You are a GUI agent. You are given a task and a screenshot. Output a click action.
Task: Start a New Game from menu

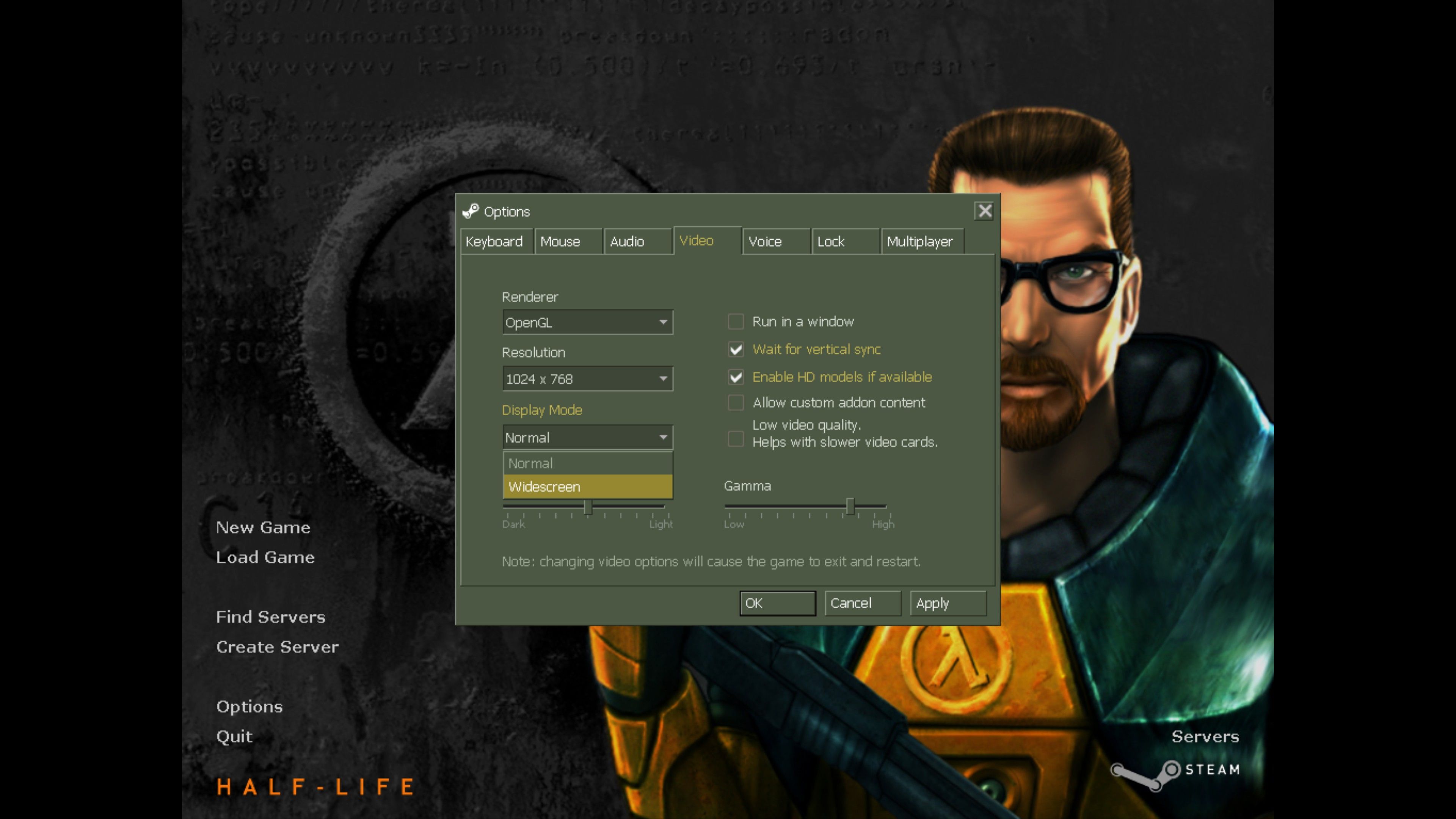(263, 527)
